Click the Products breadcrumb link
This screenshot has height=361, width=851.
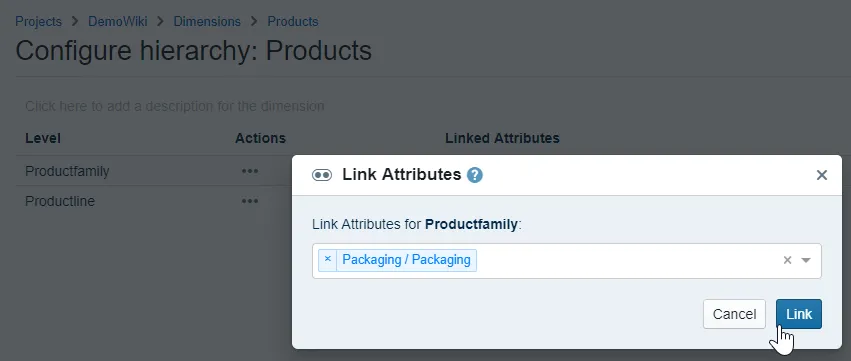tap(293, 22)
